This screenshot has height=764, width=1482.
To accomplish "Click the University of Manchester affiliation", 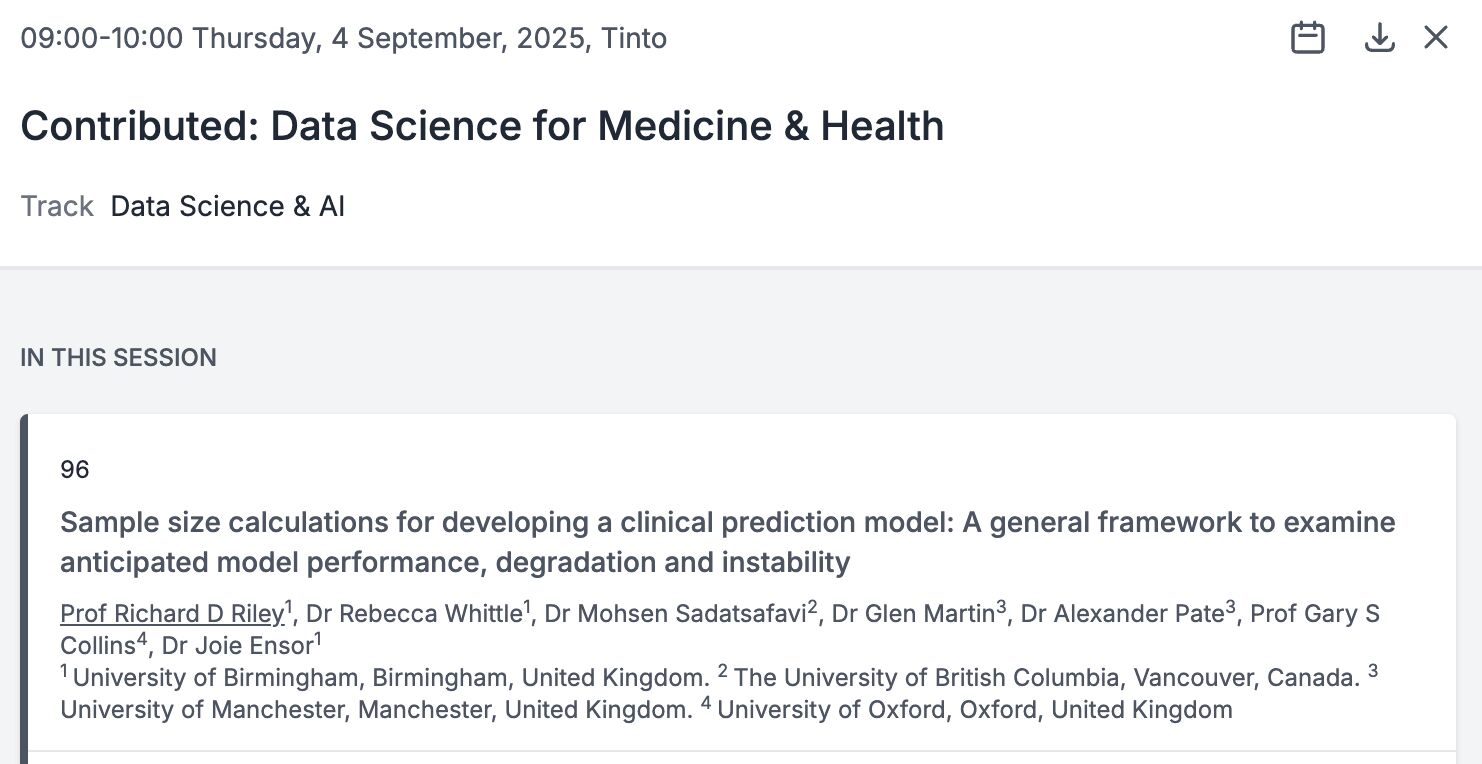I will point(376,710).
